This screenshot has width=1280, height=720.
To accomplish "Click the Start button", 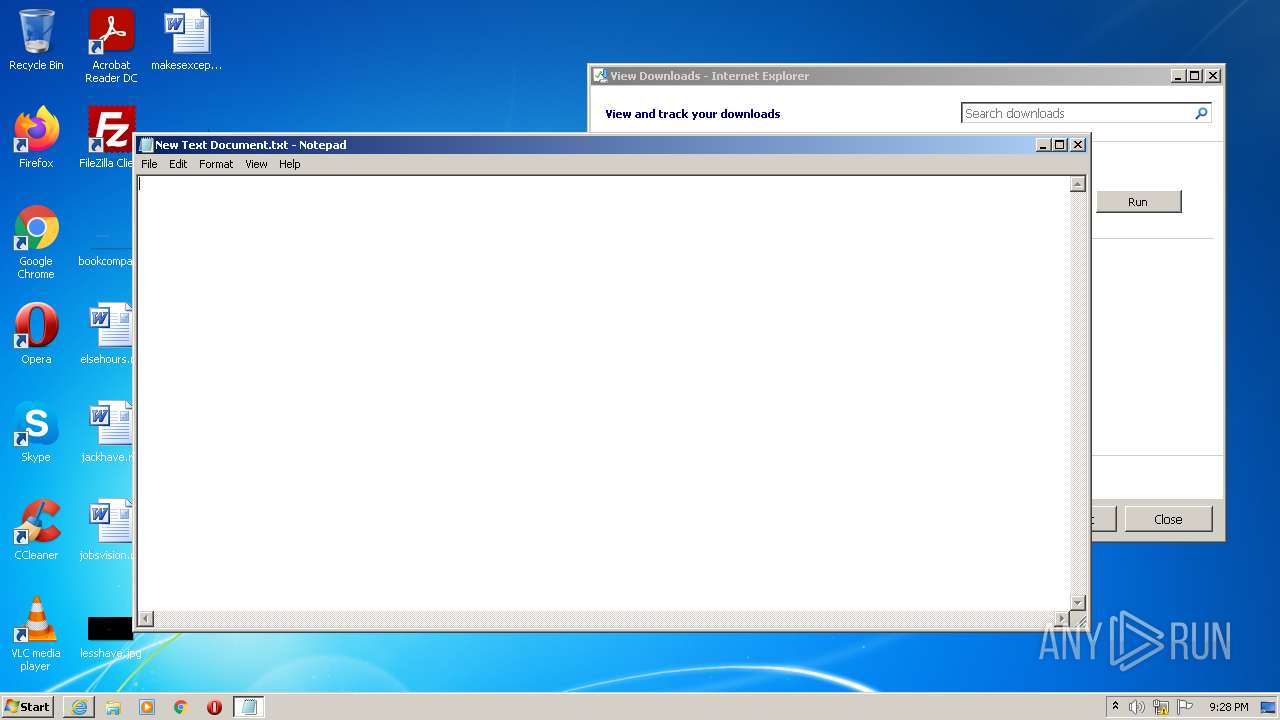I will [x=28, y=706].
